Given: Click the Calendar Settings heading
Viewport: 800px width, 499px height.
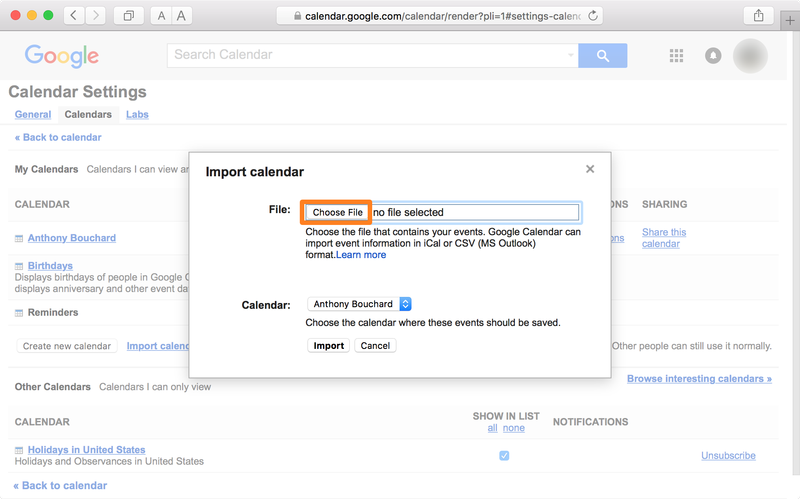Looking at the screenshot, I should coord(78,92).
